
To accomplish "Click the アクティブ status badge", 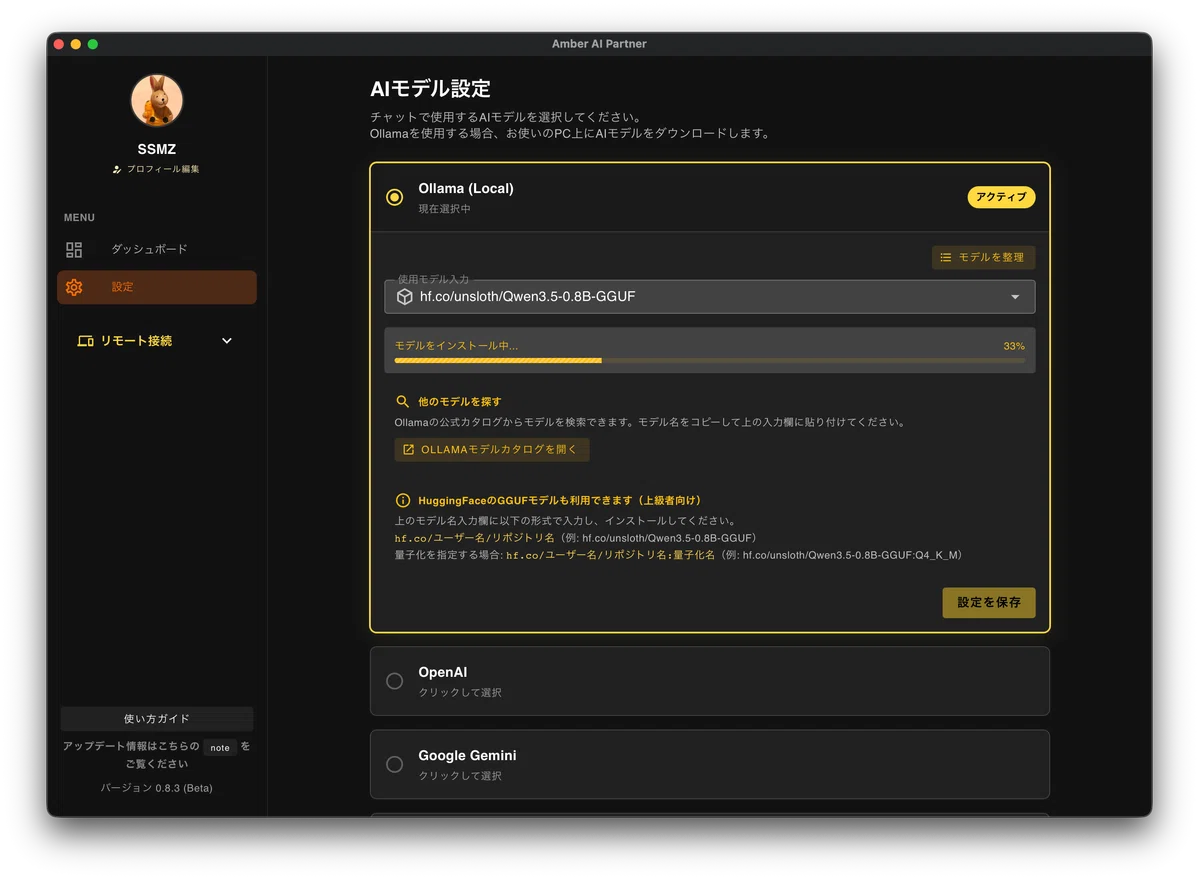I will click(x=1001, y=197).
